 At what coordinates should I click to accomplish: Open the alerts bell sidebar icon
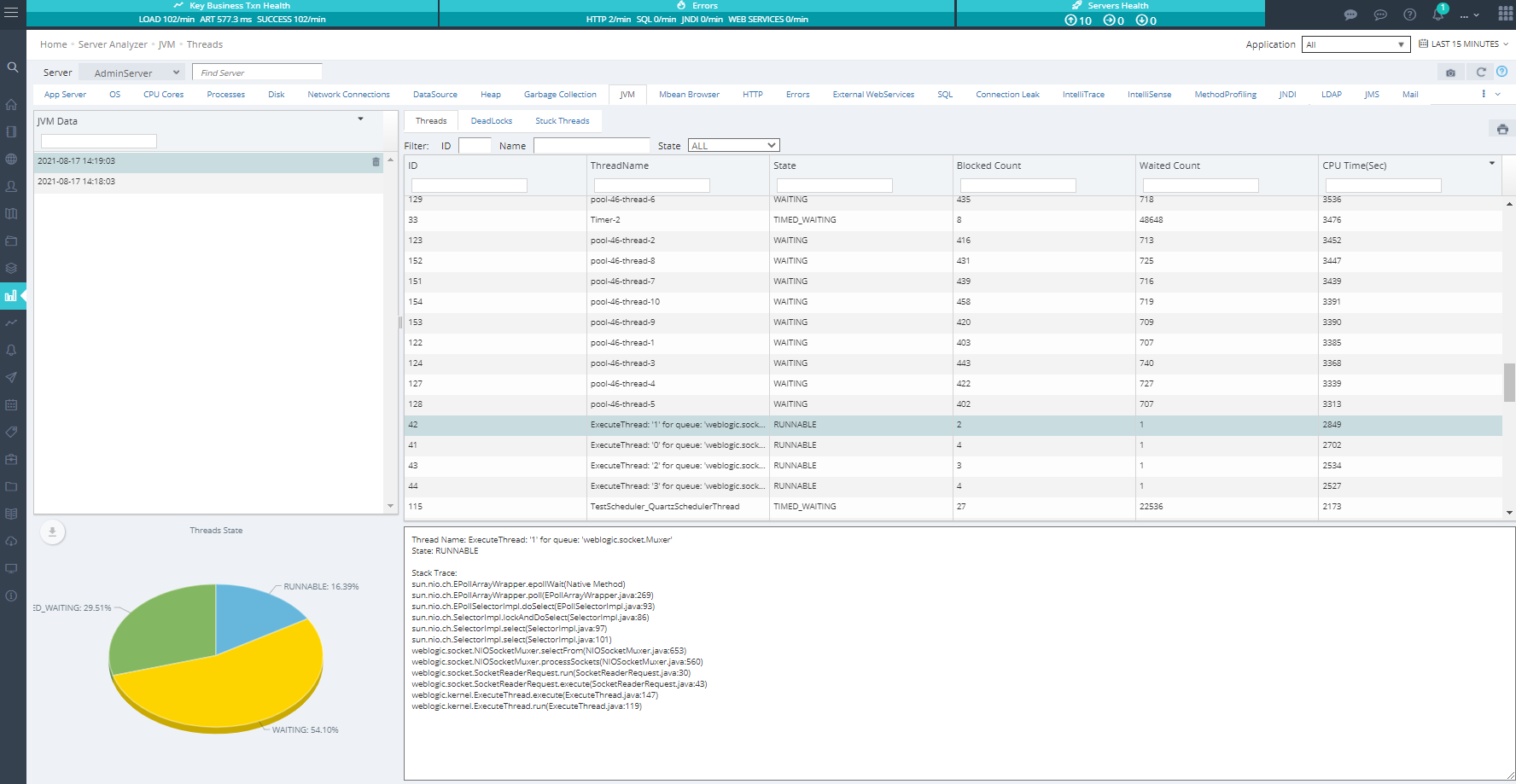click(x=11, y=350)
